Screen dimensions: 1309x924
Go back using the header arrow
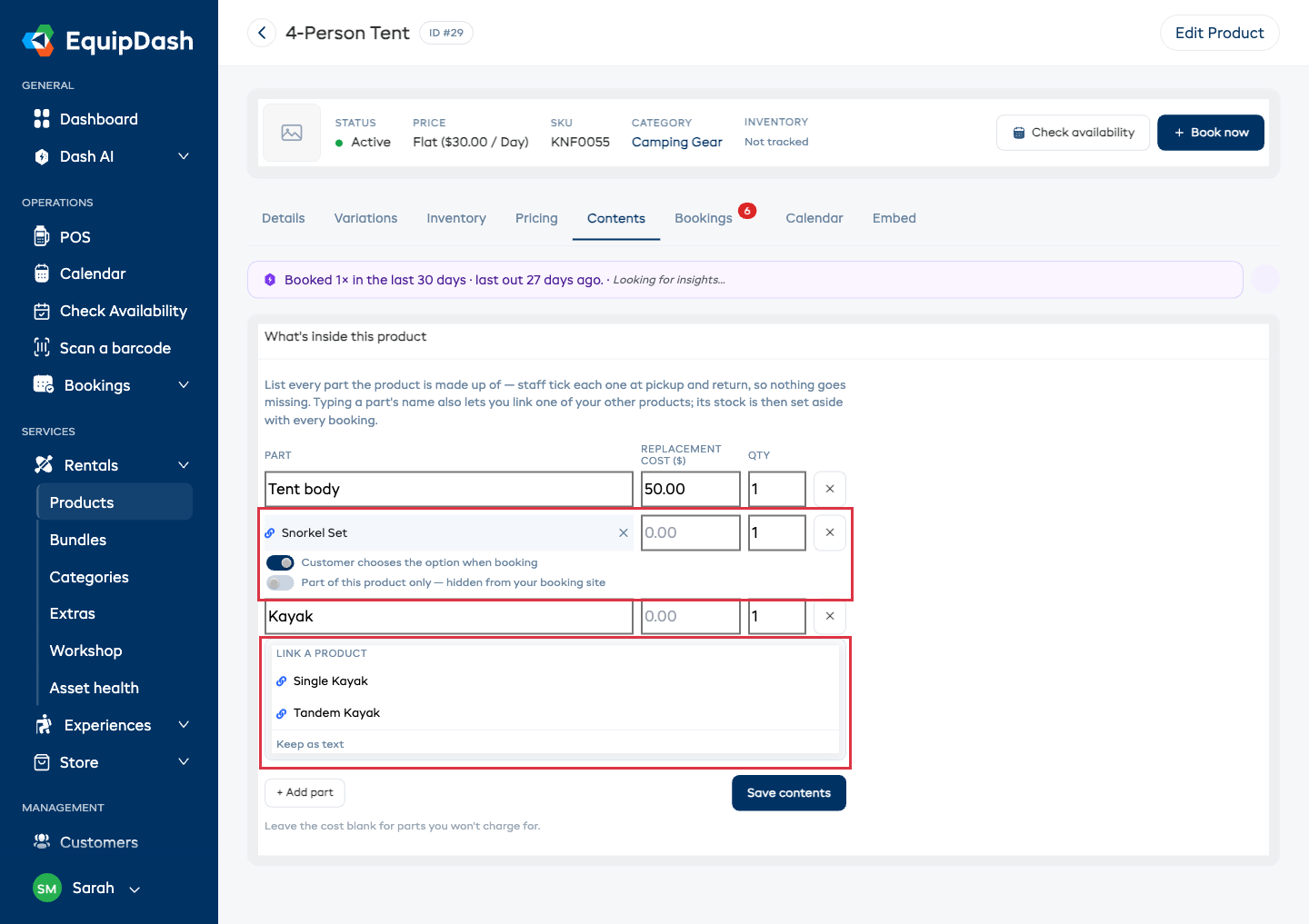262,33
